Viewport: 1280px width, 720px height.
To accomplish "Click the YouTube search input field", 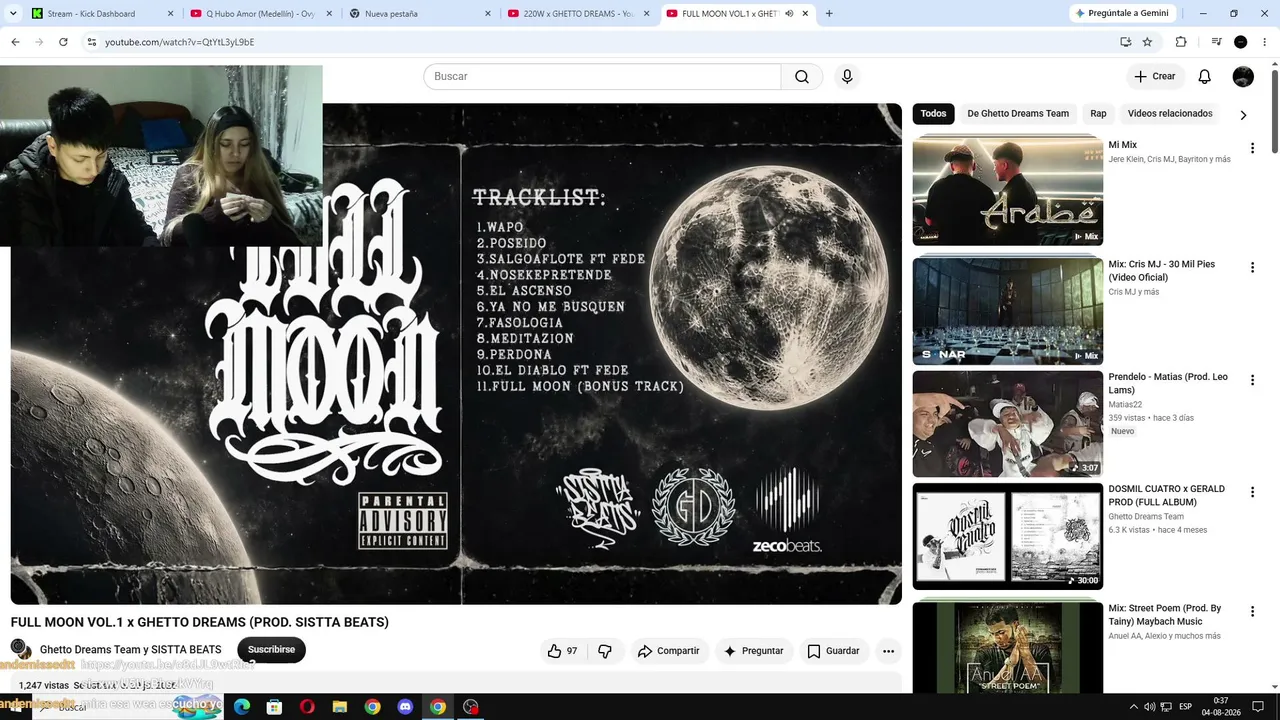I will (602, 77).
